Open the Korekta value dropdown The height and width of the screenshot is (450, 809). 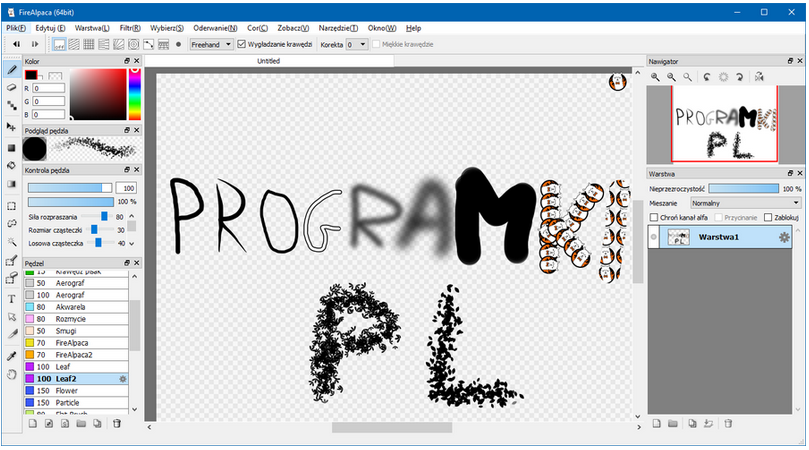click(357, 44)
